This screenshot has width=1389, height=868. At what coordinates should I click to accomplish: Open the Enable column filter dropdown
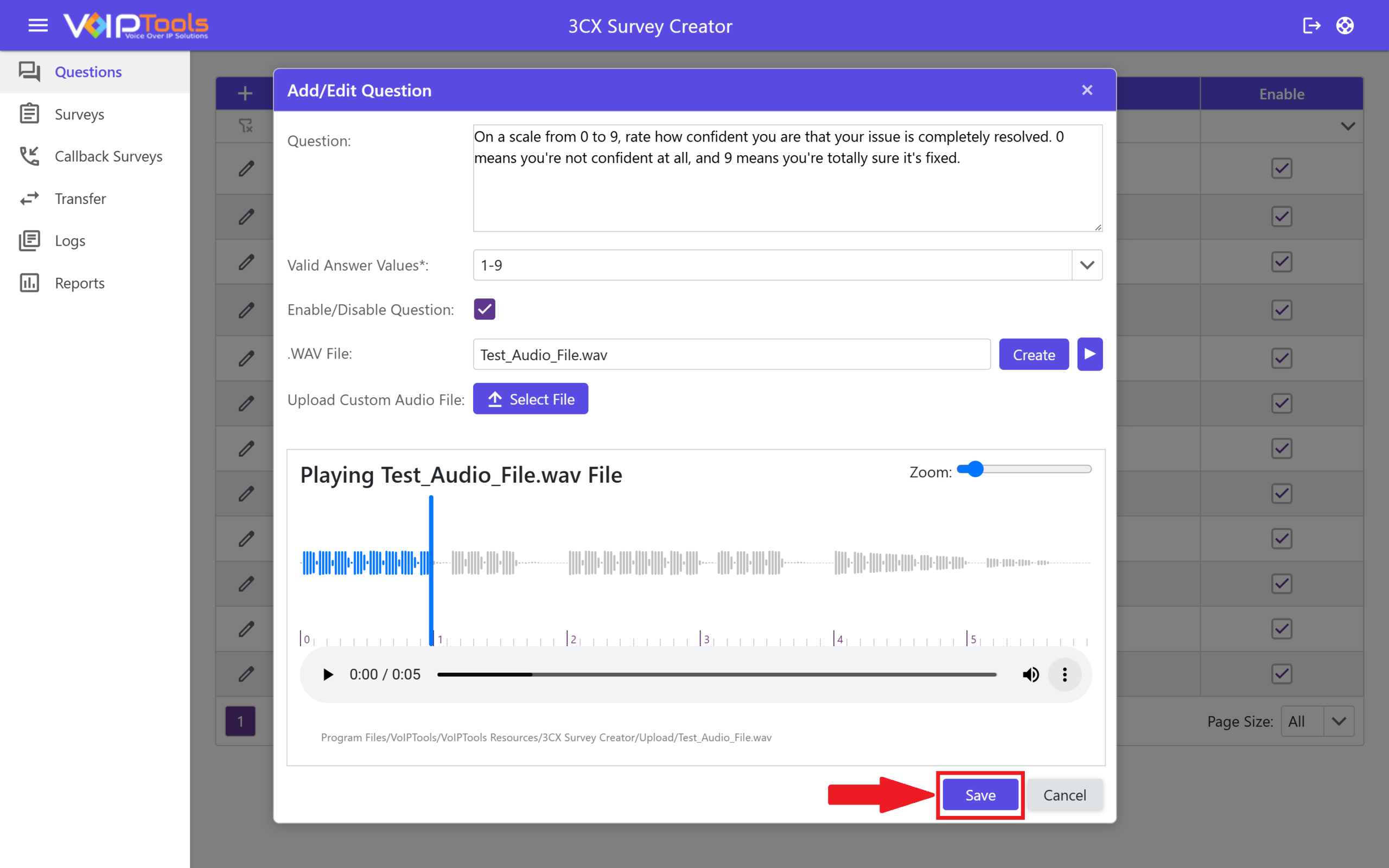[1348, 126]
